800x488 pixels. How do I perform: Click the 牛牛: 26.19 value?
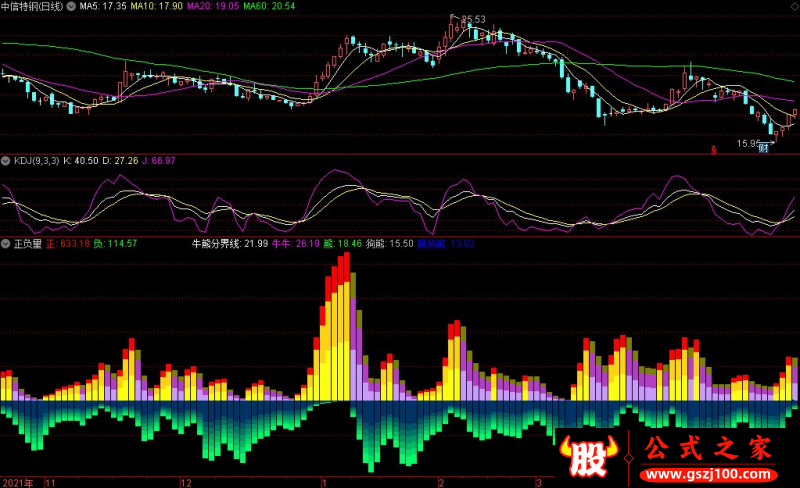pyautogui.click(x=296, y=244)
